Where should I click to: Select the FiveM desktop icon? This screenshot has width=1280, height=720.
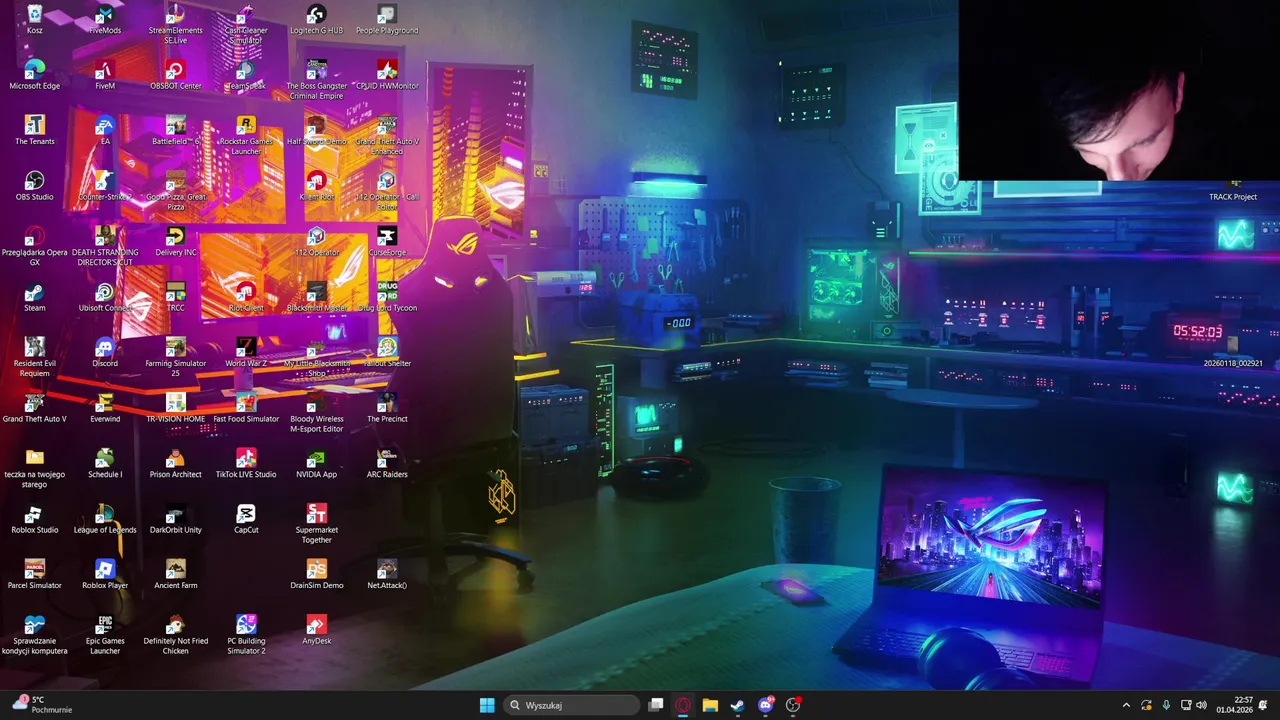pyautogui.click(x=105, y=75)
